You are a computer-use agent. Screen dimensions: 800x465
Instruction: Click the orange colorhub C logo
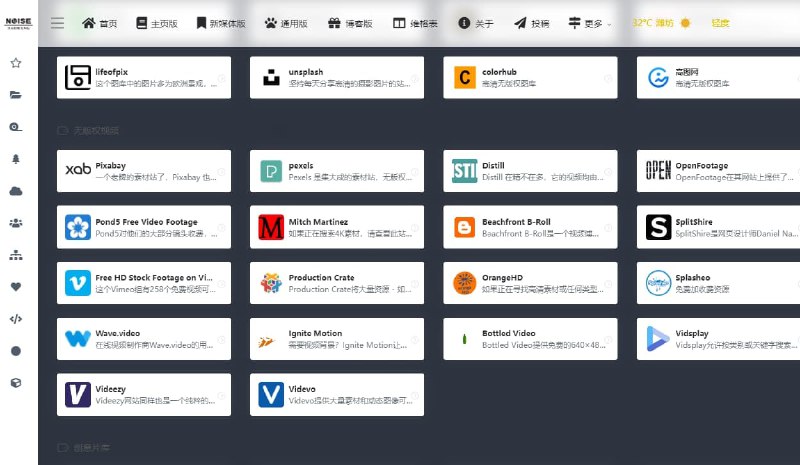pos(465,78)
